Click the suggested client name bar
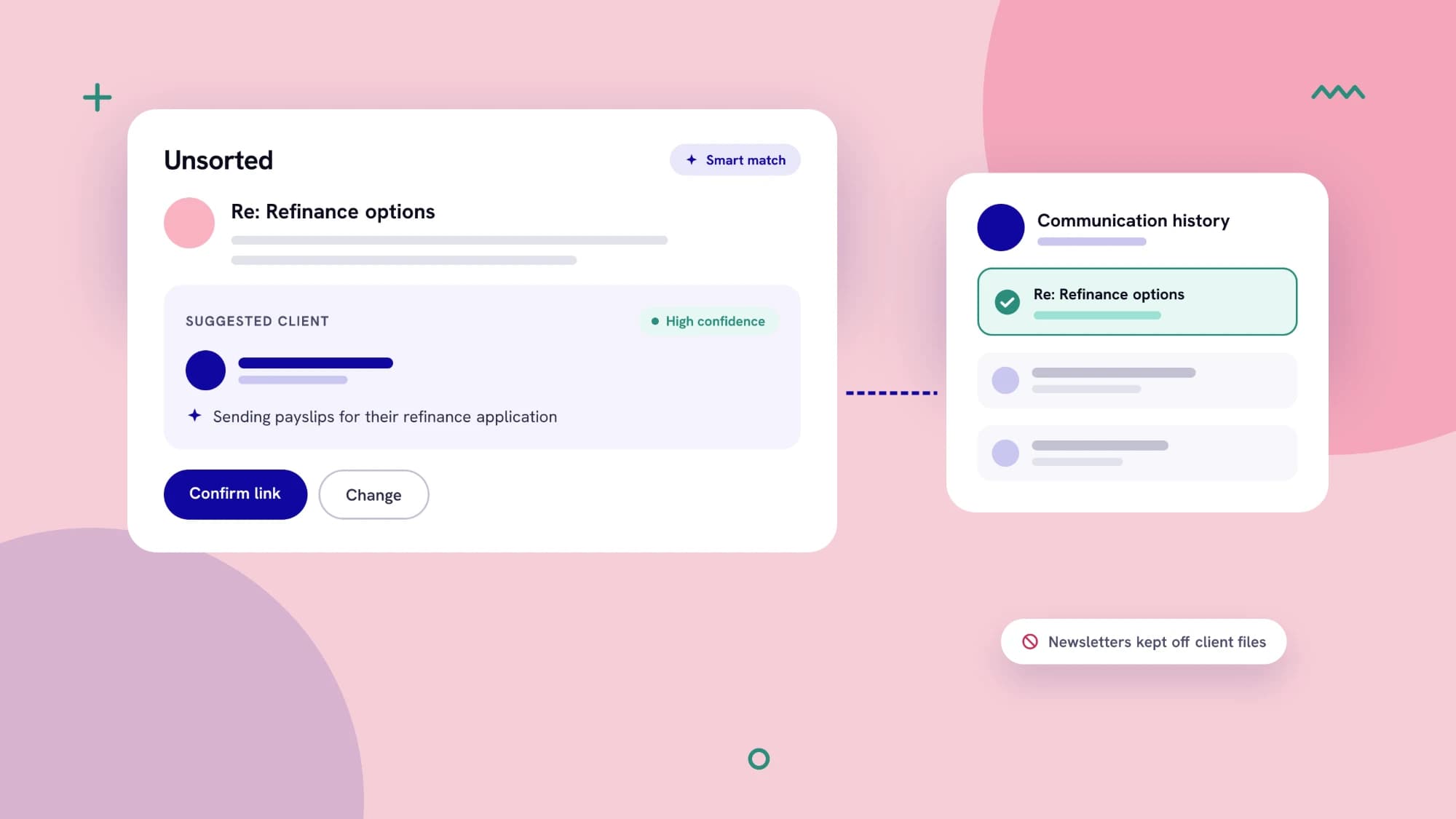Viewport: 1456px width, 819px height. pyautogui.click(x=315, y=363)
